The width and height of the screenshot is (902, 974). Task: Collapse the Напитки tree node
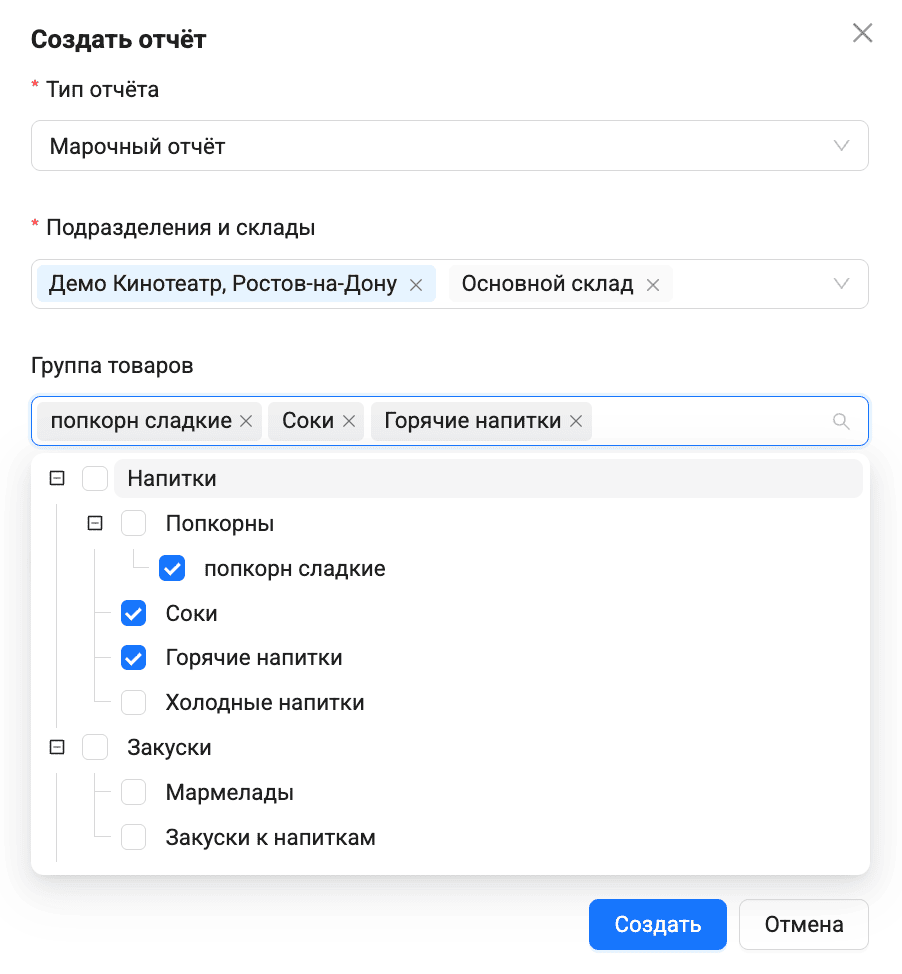pyautogui.click(x=57, y=479)
